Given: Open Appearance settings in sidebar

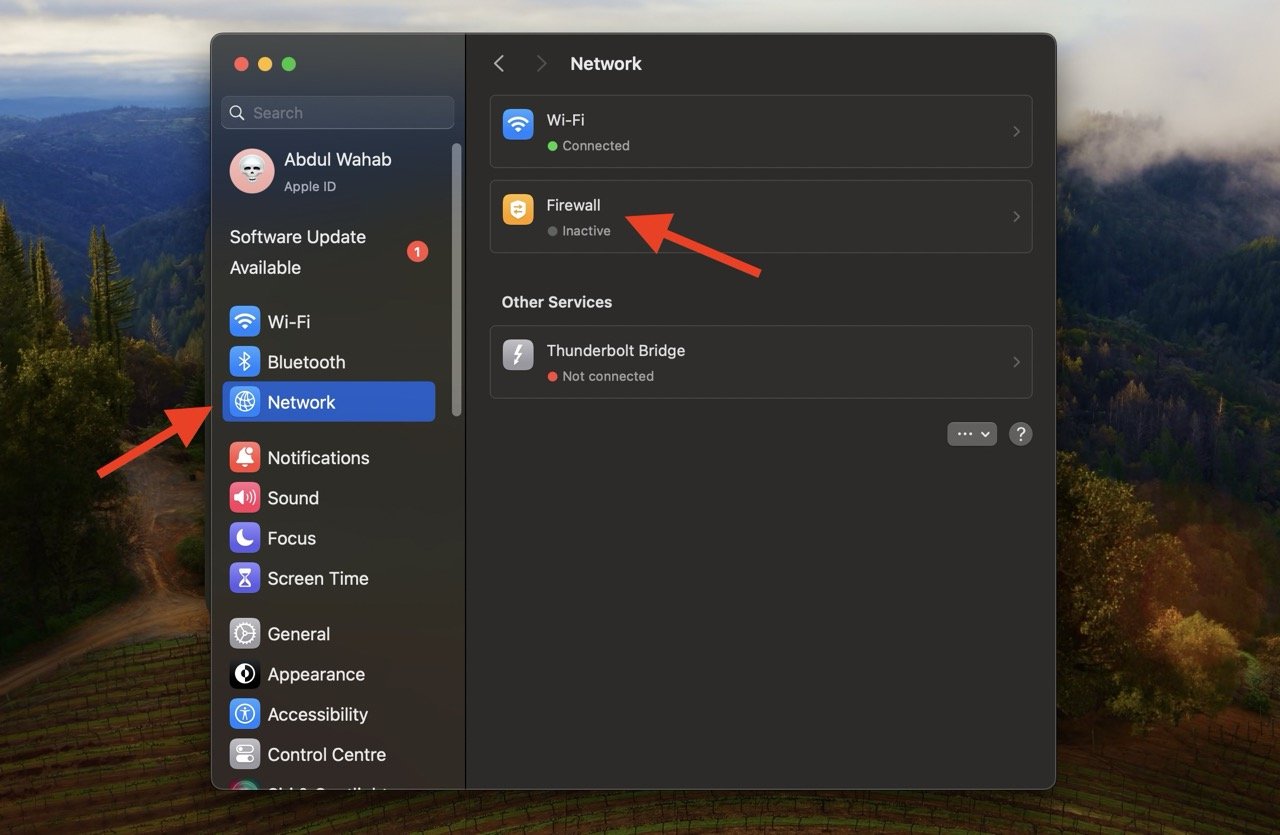Looking at the screenshot, I should [315, 674].
